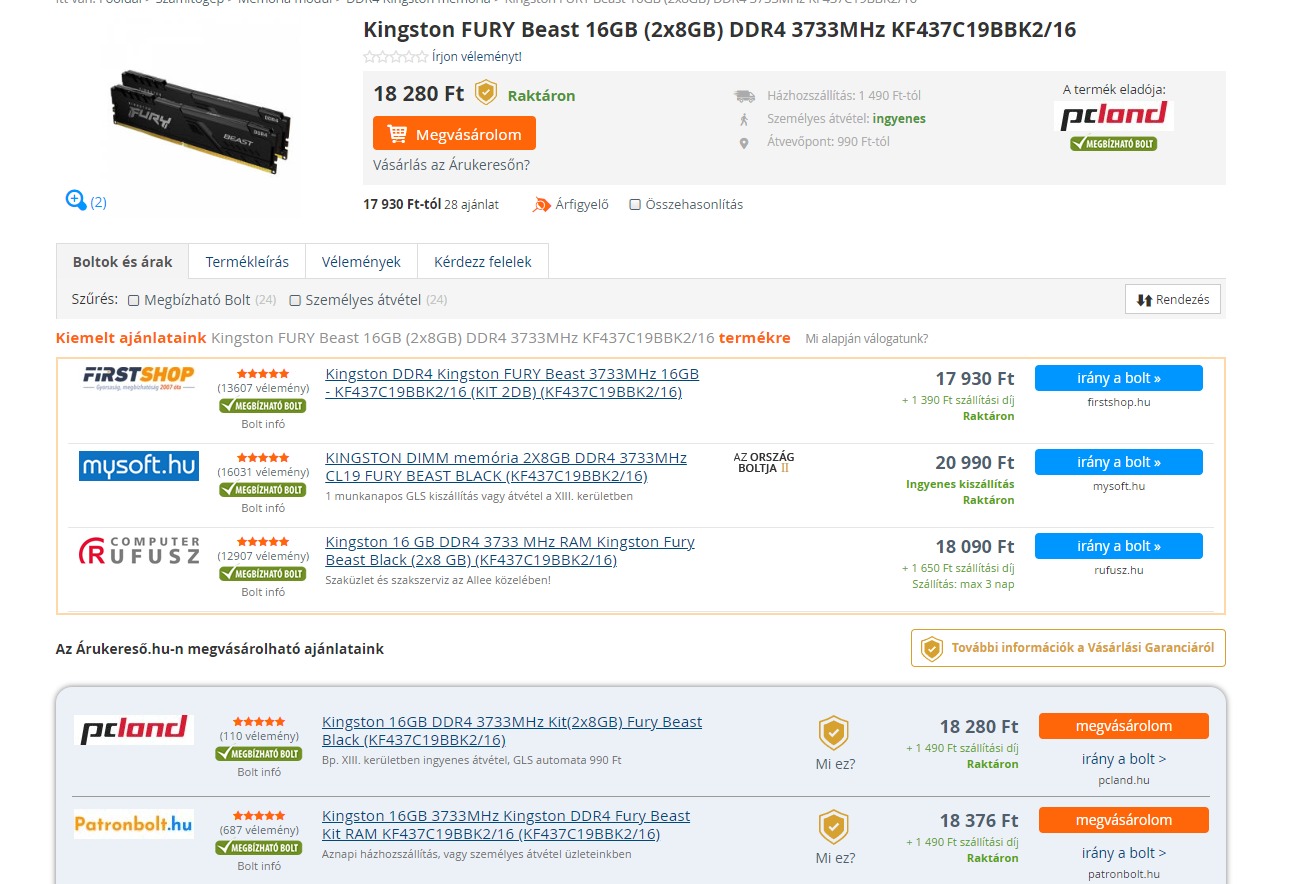The width and height of the screenshot is (1300, 884).
Task: Click pcland seller logo in top panel
Action: coord(1114,116)
